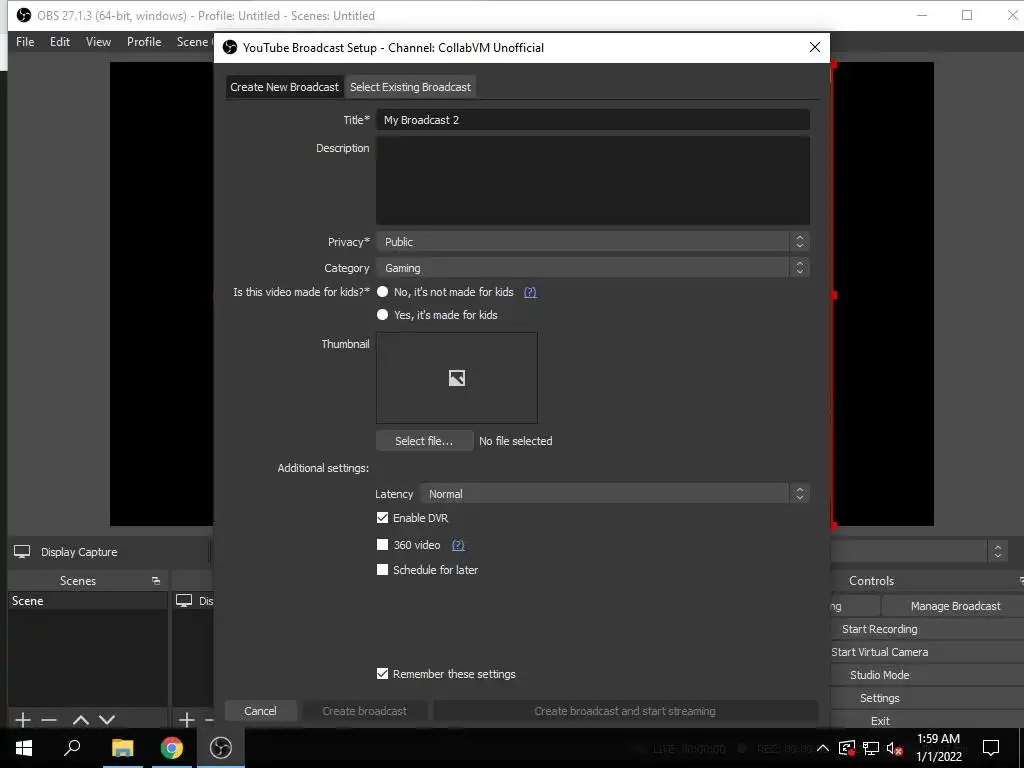This screenshot has height=768, width=1024.
Task: Click the thumbnail placeholder image icon
Action: click(456, 378)
